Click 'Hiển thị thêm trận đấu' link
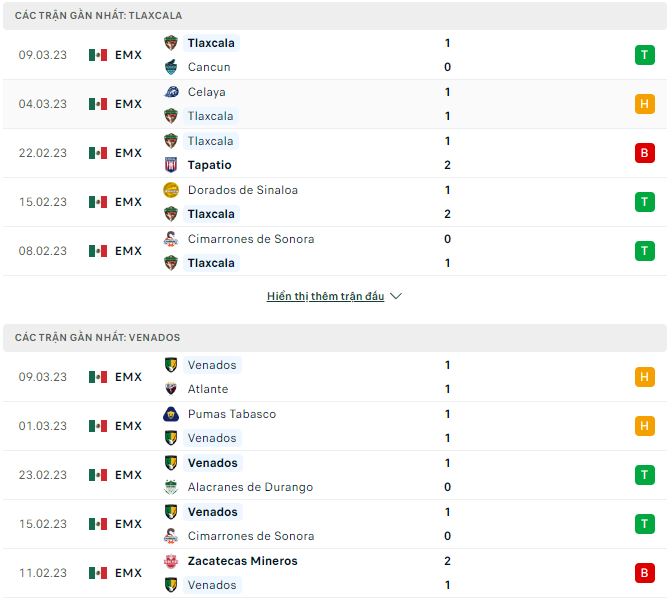This screenshot has width=672, height=600. point(325,296)
